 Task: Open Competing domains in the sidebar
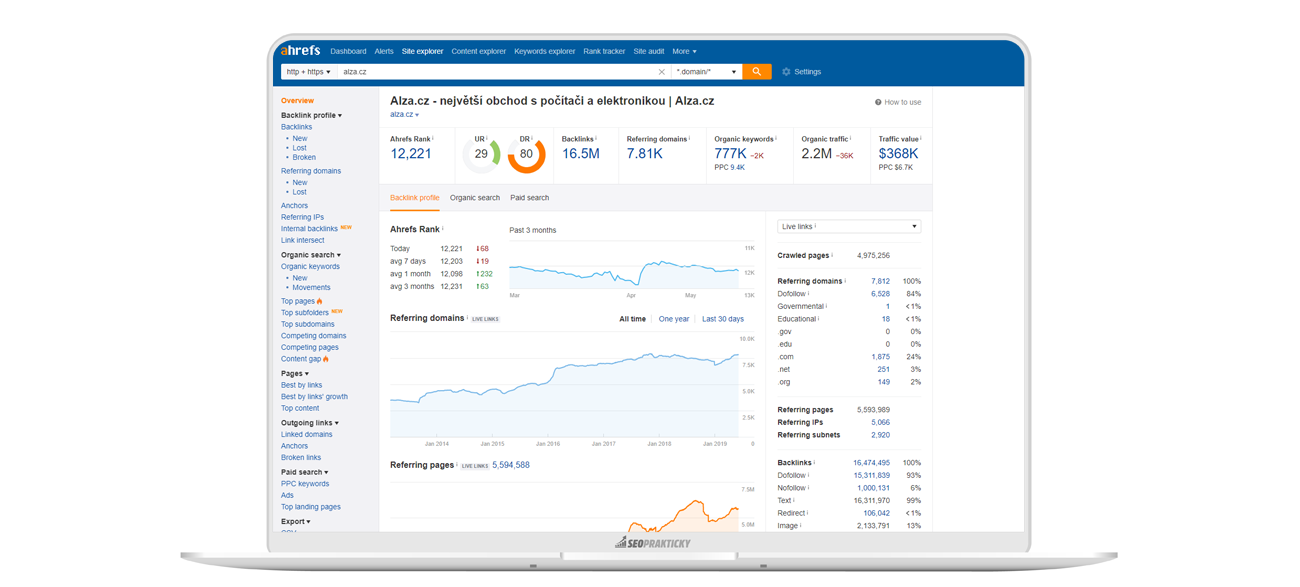313,336
